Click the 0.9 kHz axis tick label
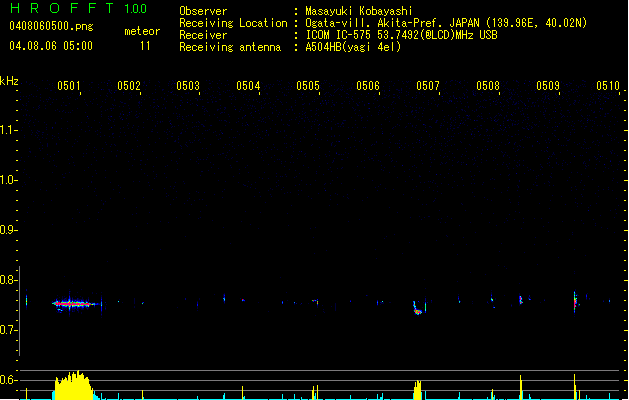629x400 pixels. click(8, 230)
